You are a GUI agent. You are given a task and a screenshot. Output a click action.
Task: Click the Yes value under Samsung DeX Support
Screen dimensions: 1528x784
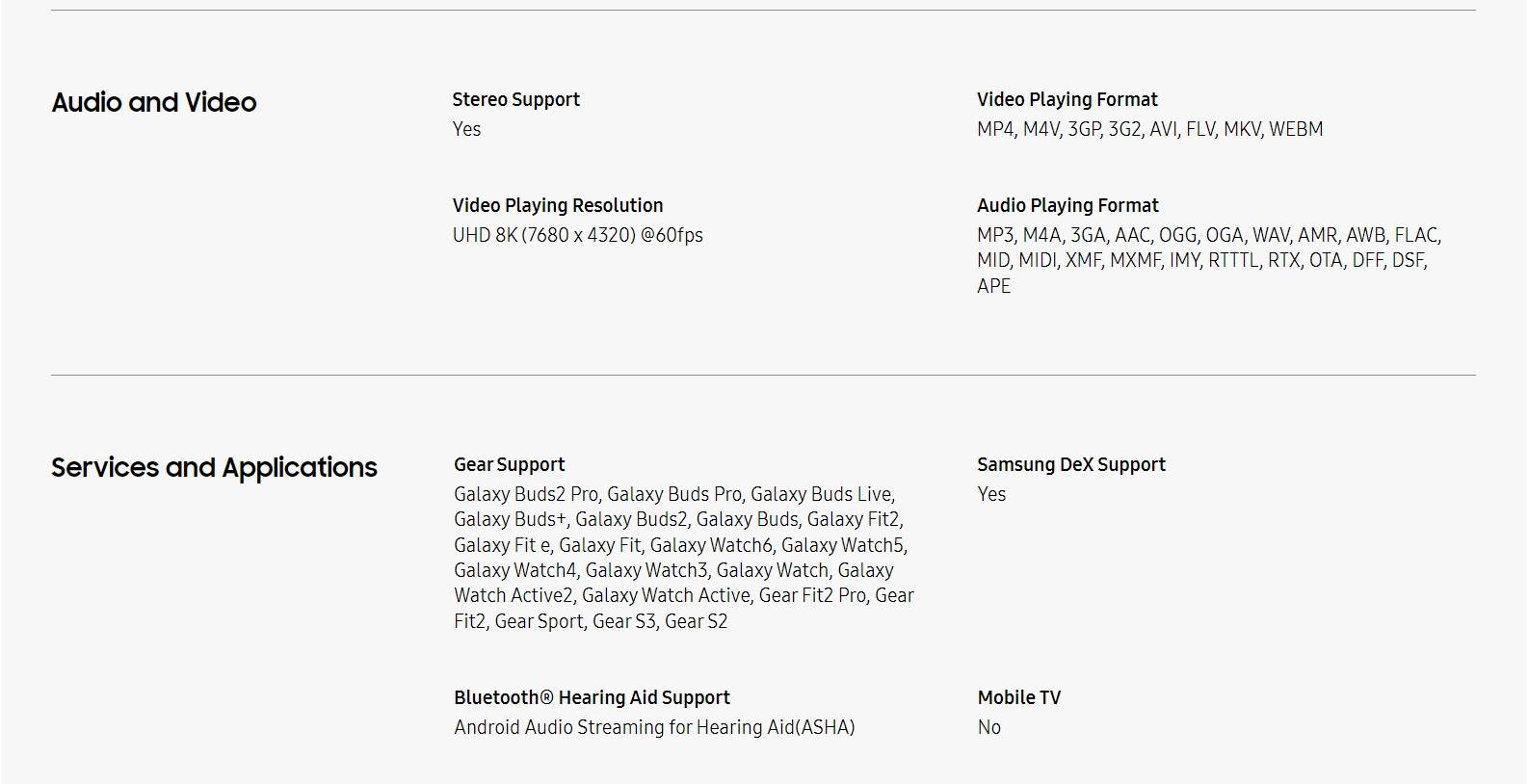click(991, 494)
